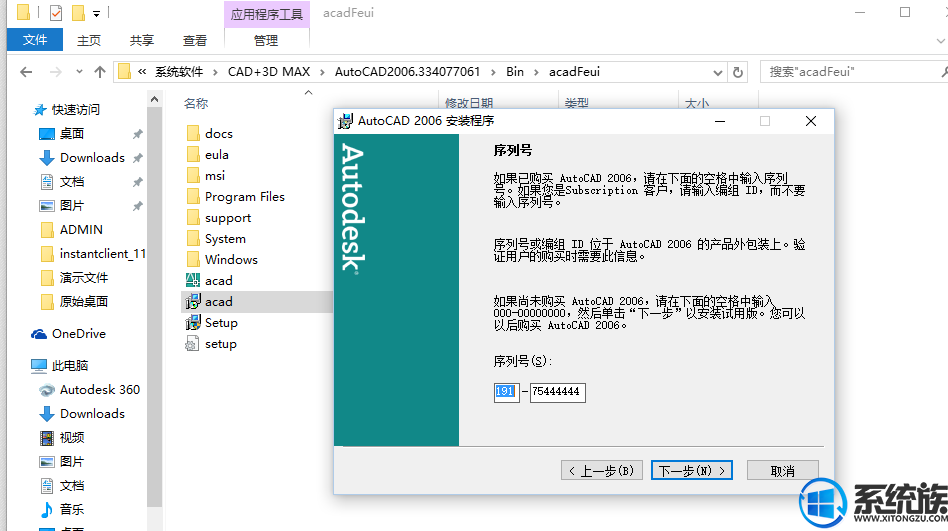Viewport: 948px width, 531px height.
Task: Expand the address bar history dropdown
Action: point(718,73)
